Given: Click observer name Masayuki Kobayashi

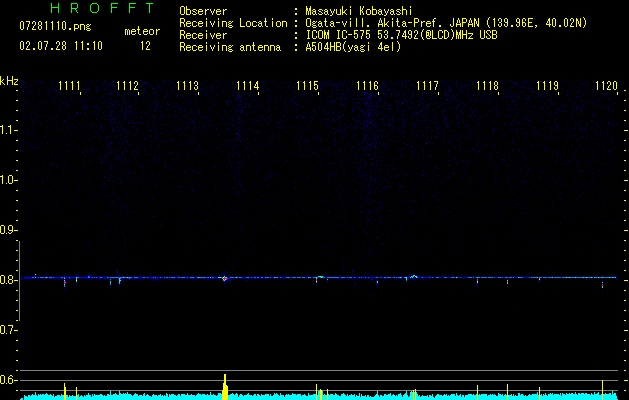Looking at the screenshot, I should click(x=358, y=11).
